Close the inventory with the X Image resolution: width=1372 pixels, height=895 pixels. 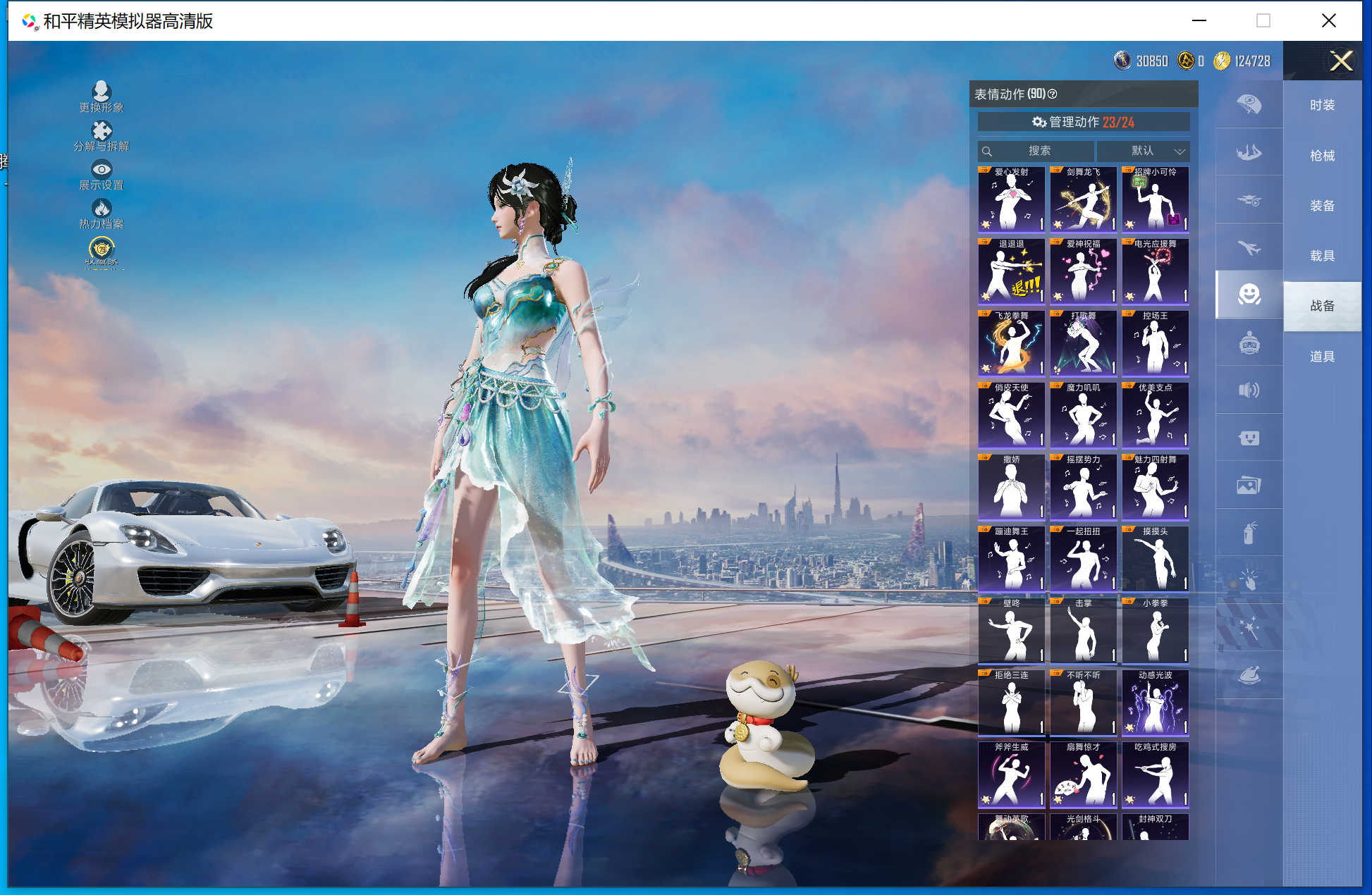pos(1341,61)
